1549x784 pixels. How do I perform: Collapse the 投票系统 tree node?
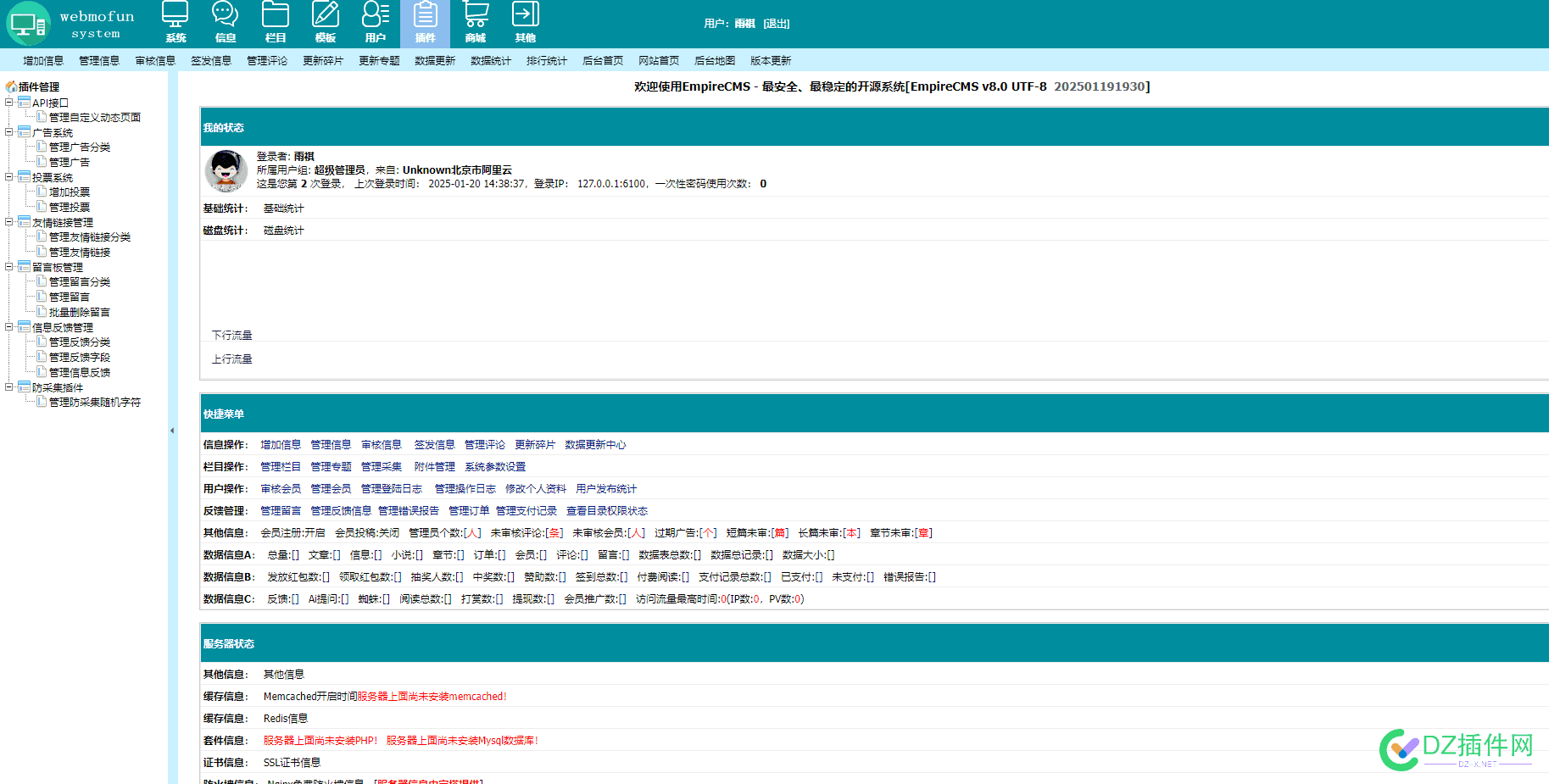(x=9, y=176)
